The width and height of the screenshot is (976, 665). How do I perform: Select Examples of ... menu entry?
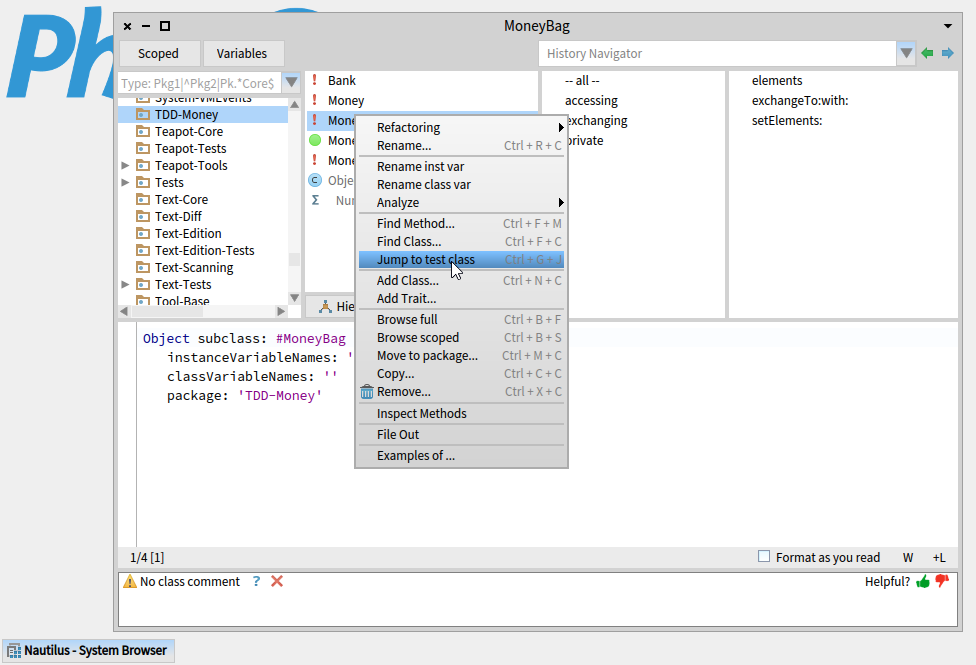[x=461, y=456]
